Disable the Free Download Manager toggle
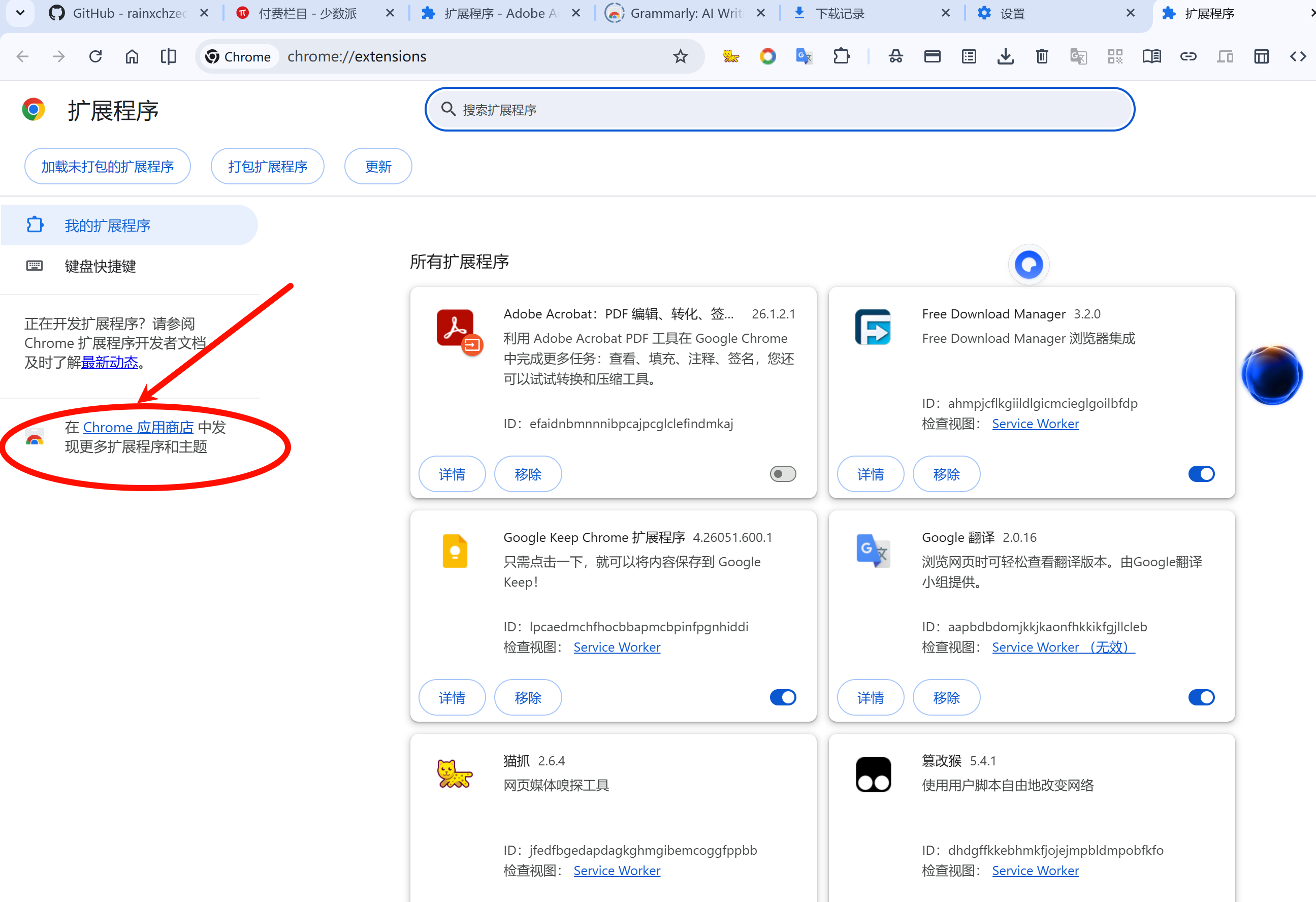1316x902 pixels. tap(1201, 474)
